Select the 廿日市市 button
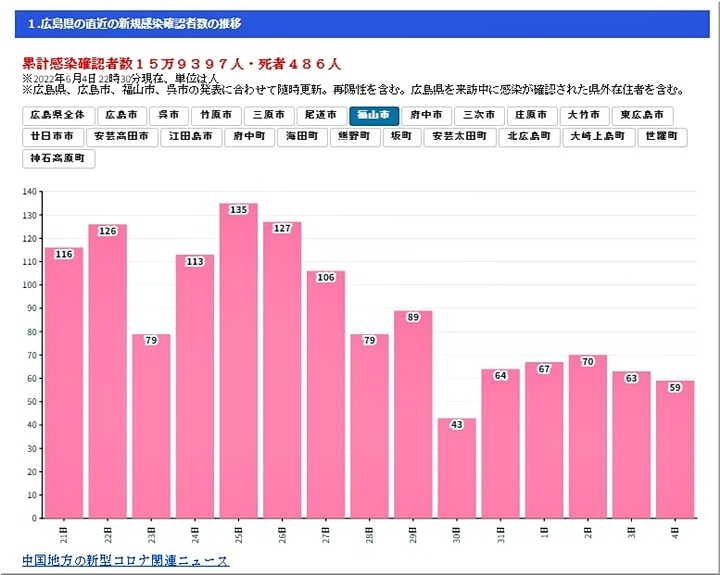 click(52, 136)
